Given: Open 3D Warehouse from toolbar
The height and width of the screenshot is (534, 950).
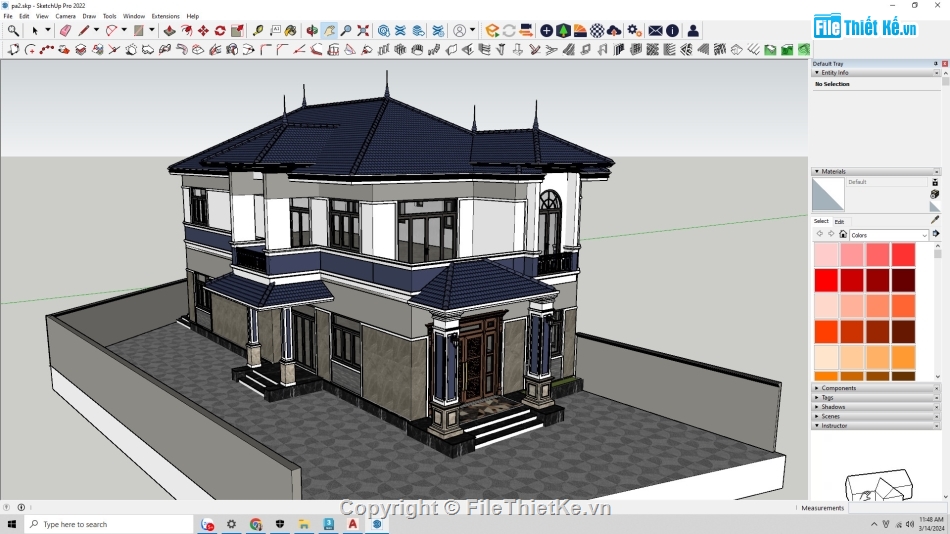Looking at the screenshot, I should (x=384, y=30).
